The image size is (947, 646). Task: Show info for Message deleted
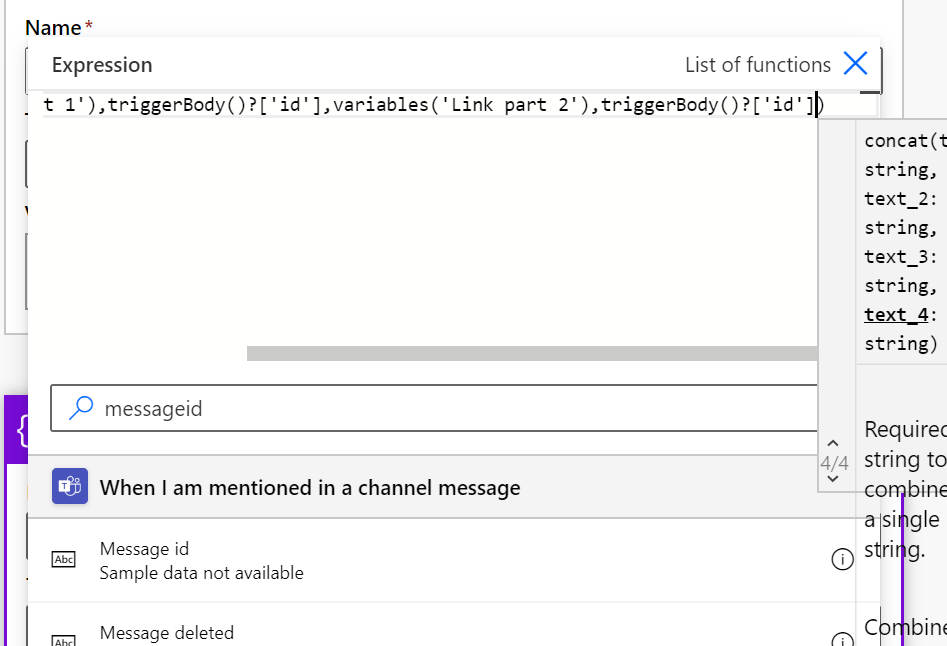[x=842, y=640]
